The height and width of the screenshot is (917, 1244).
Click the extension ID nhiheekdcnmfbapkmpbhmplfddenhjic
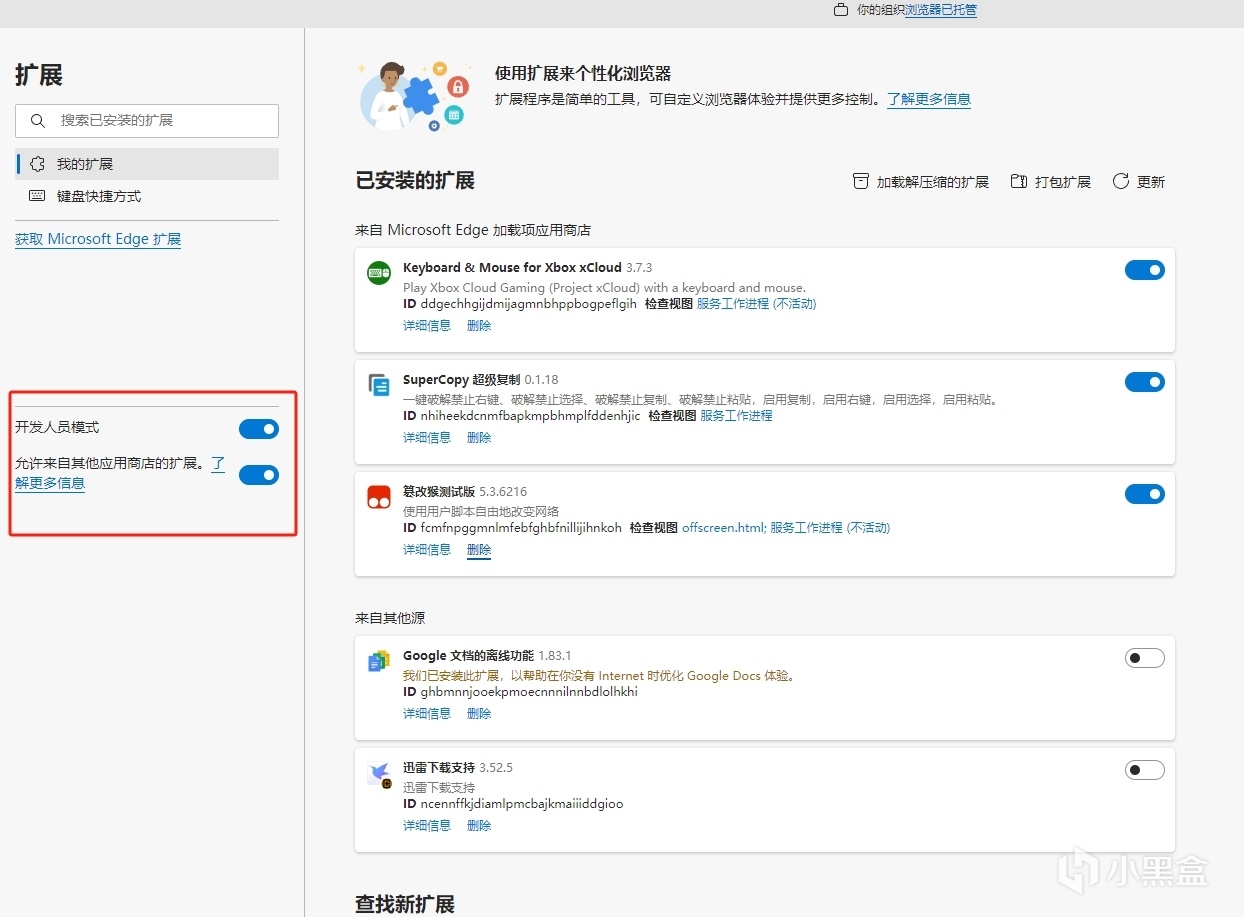pyautogui.click(x=530, y=415)
